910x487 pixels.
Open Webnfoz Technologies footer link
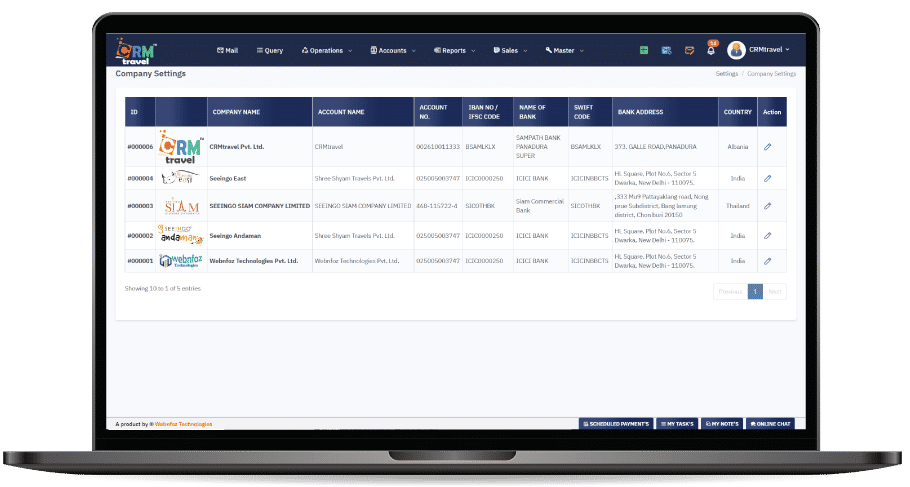click(x=183, y=424)
